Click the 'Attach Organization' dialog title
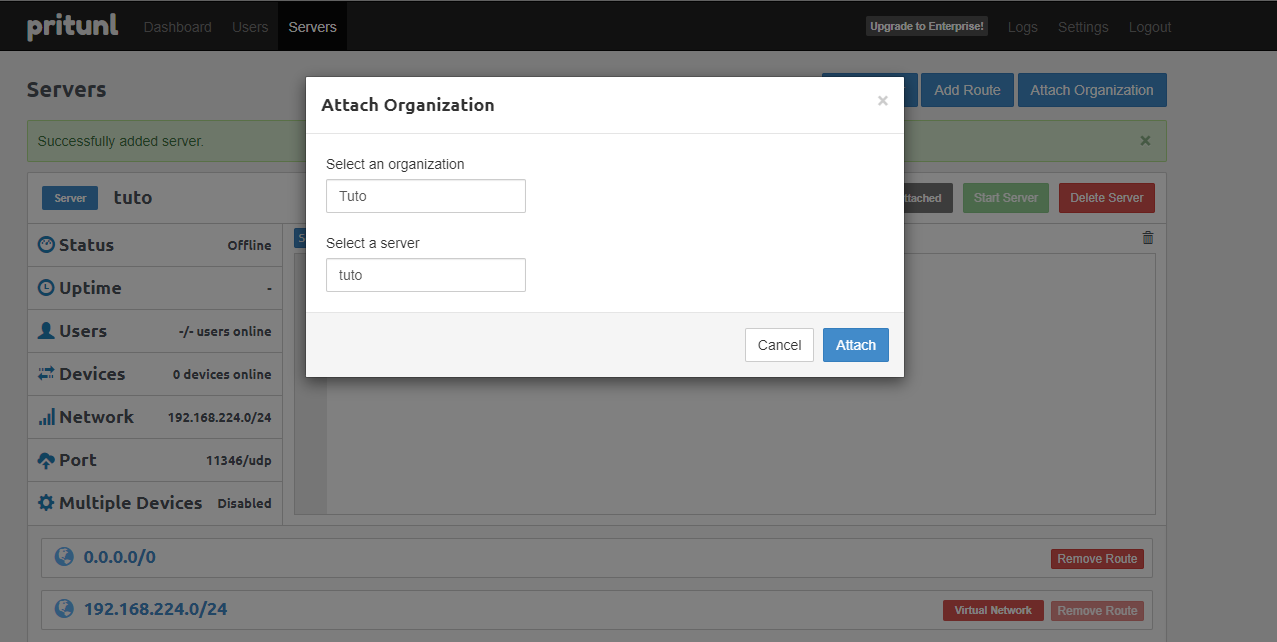Screen dimensions: 1277x642 [x=407, y=105]
